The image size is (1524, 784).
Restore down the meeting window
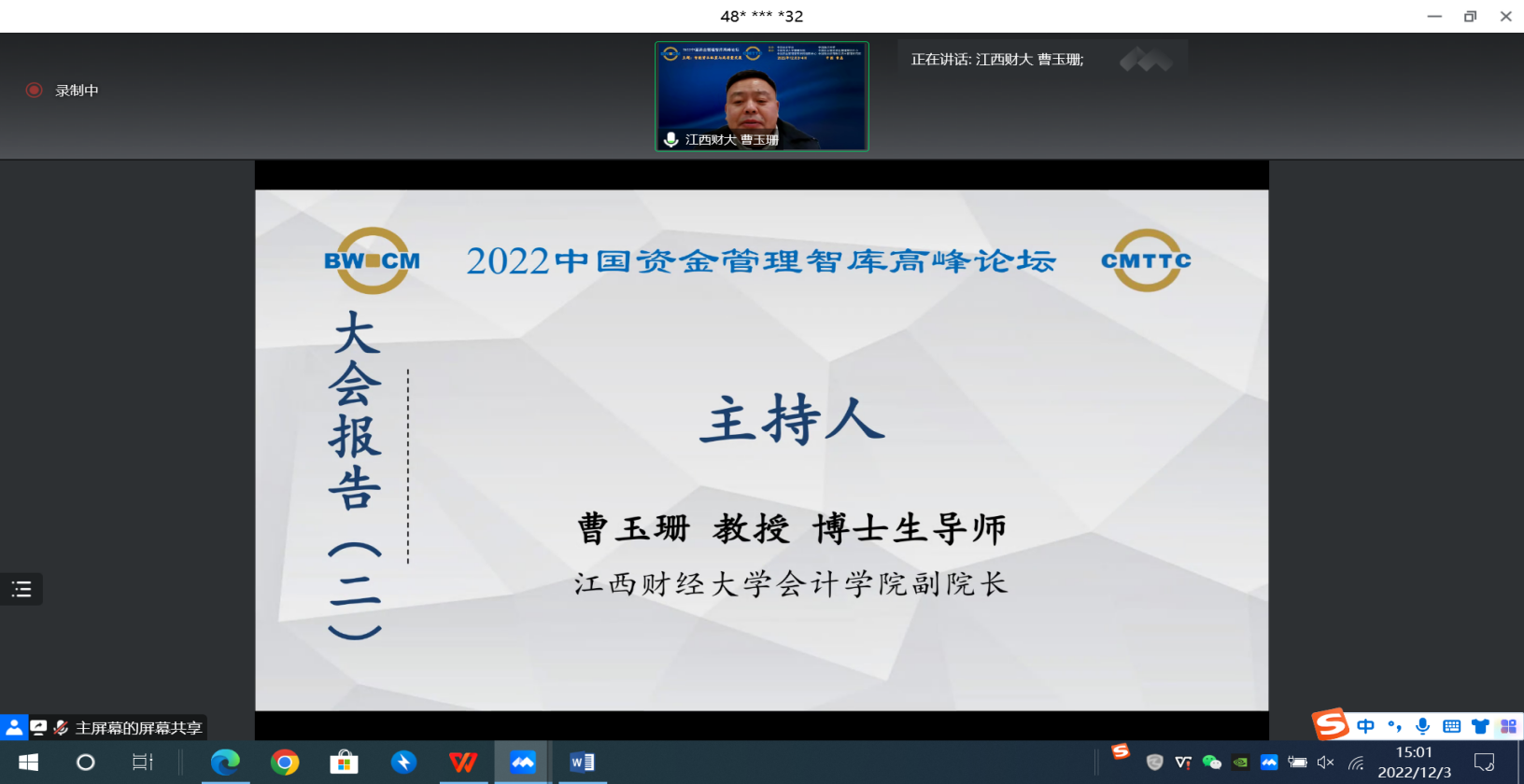click(1470, 16)
